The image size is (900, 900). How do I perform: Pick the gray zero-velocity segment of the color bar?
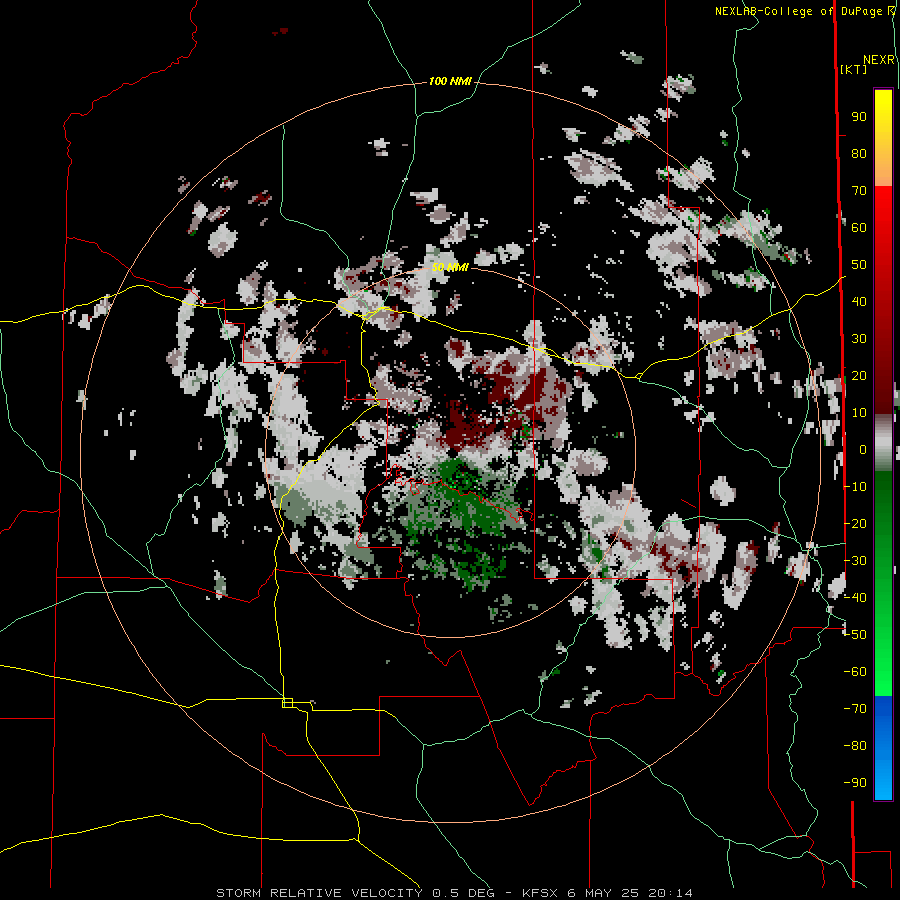pos(883,442)
